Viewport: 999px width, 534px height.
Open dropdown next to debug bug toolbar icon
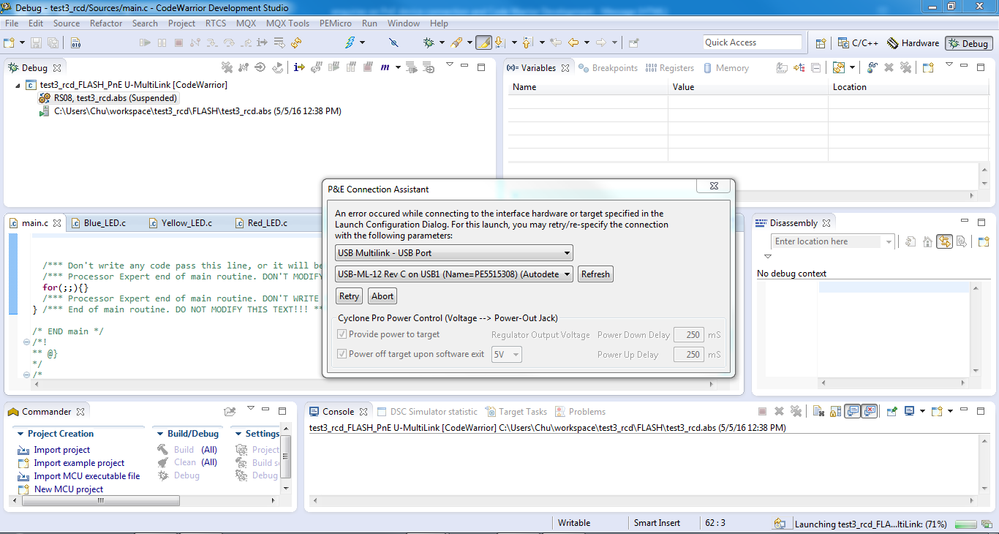click(x=442, y=43)
